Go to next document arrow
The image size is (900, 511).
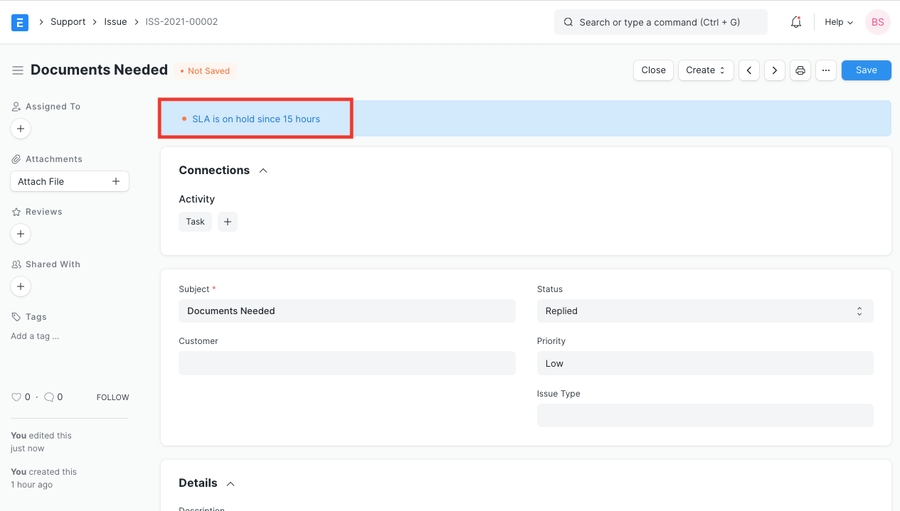(774, 71)
